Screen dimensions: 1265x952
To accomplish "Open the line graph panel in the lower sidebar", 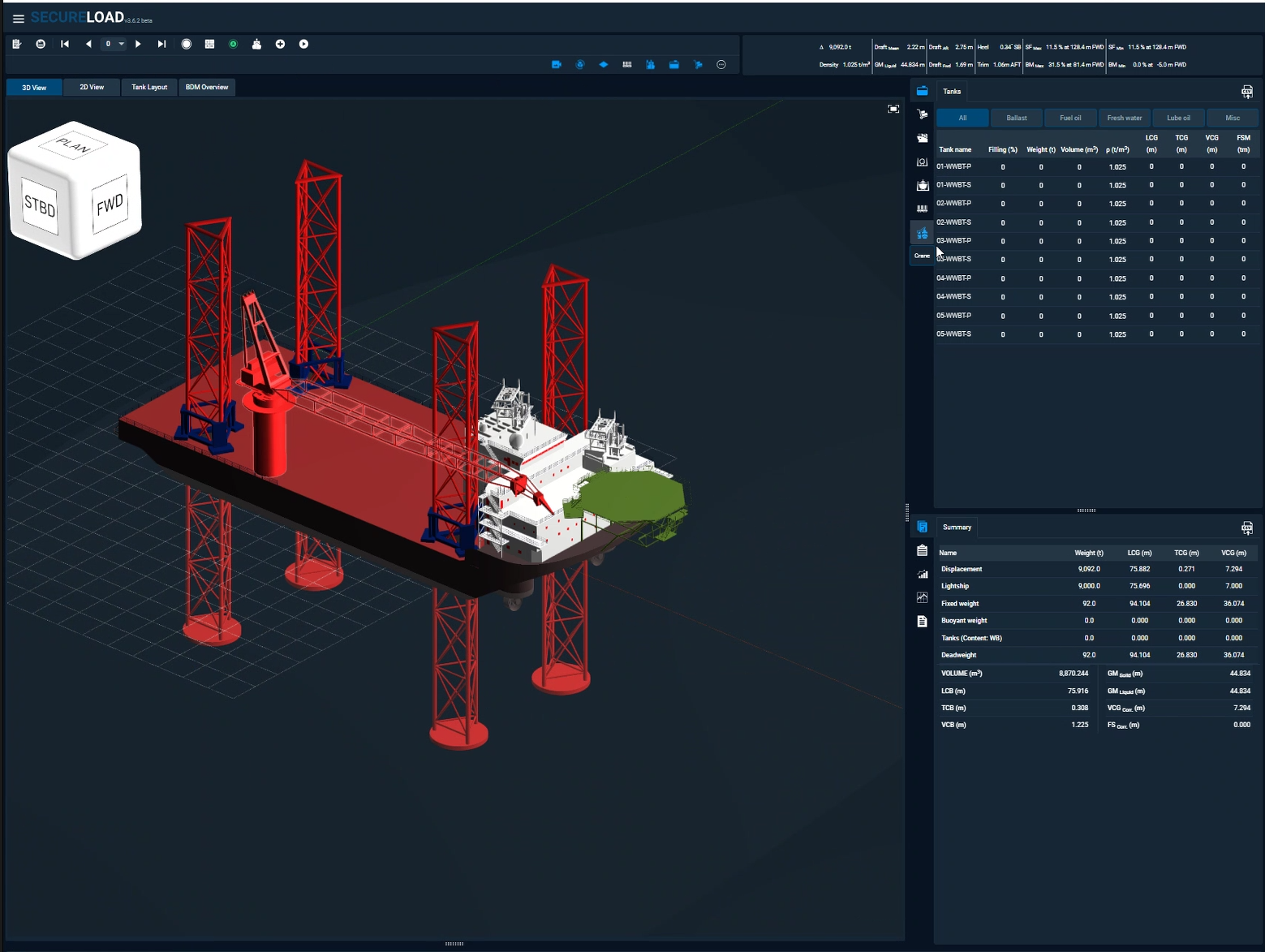I will coord(922,597).
